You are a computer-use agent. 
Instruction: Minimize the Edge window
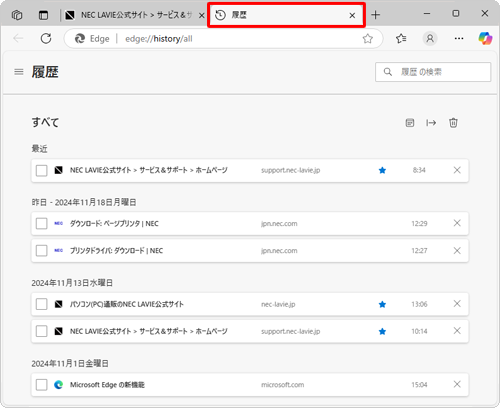point(427,14)
